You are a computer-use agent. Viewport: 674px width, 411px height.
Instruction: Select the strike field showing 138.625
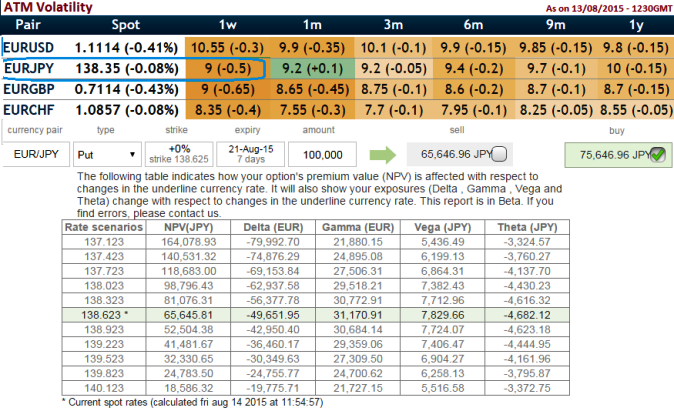pyautogui.click(x=179, y=154)
